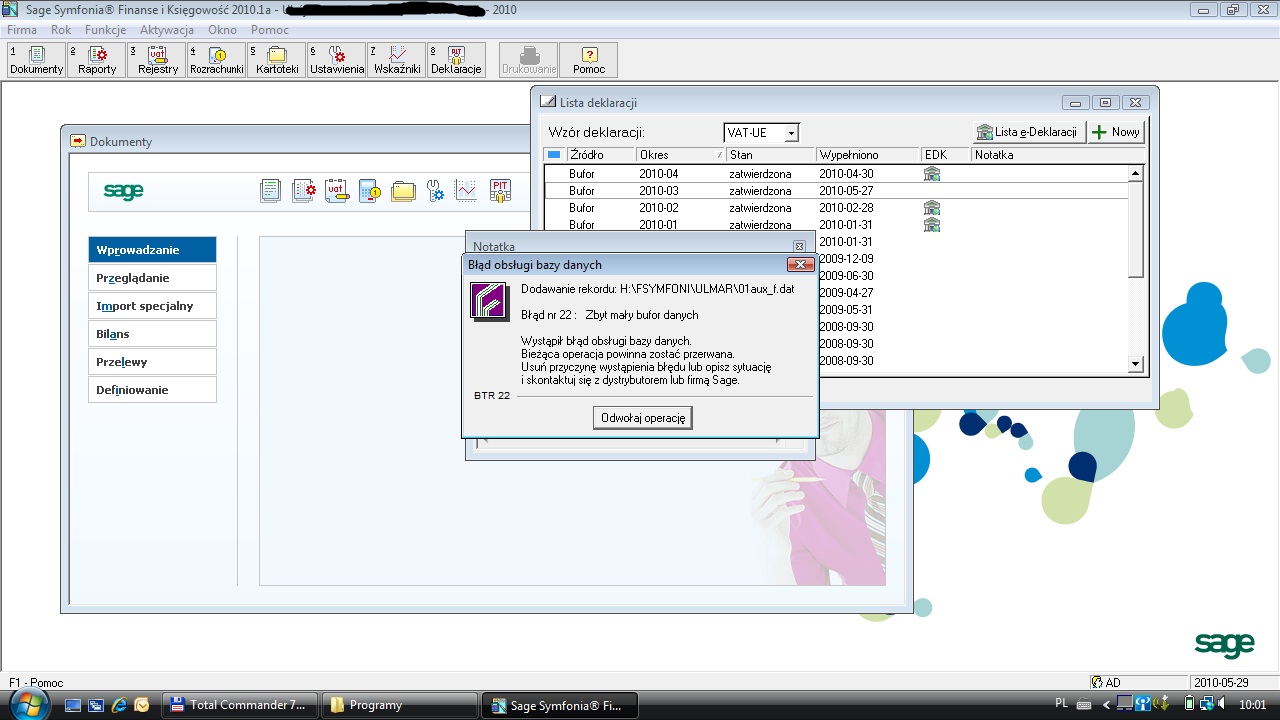Screen dimensions: 1280x720
Task: Click the 2009-06-30 filled date
Action: 846,276
